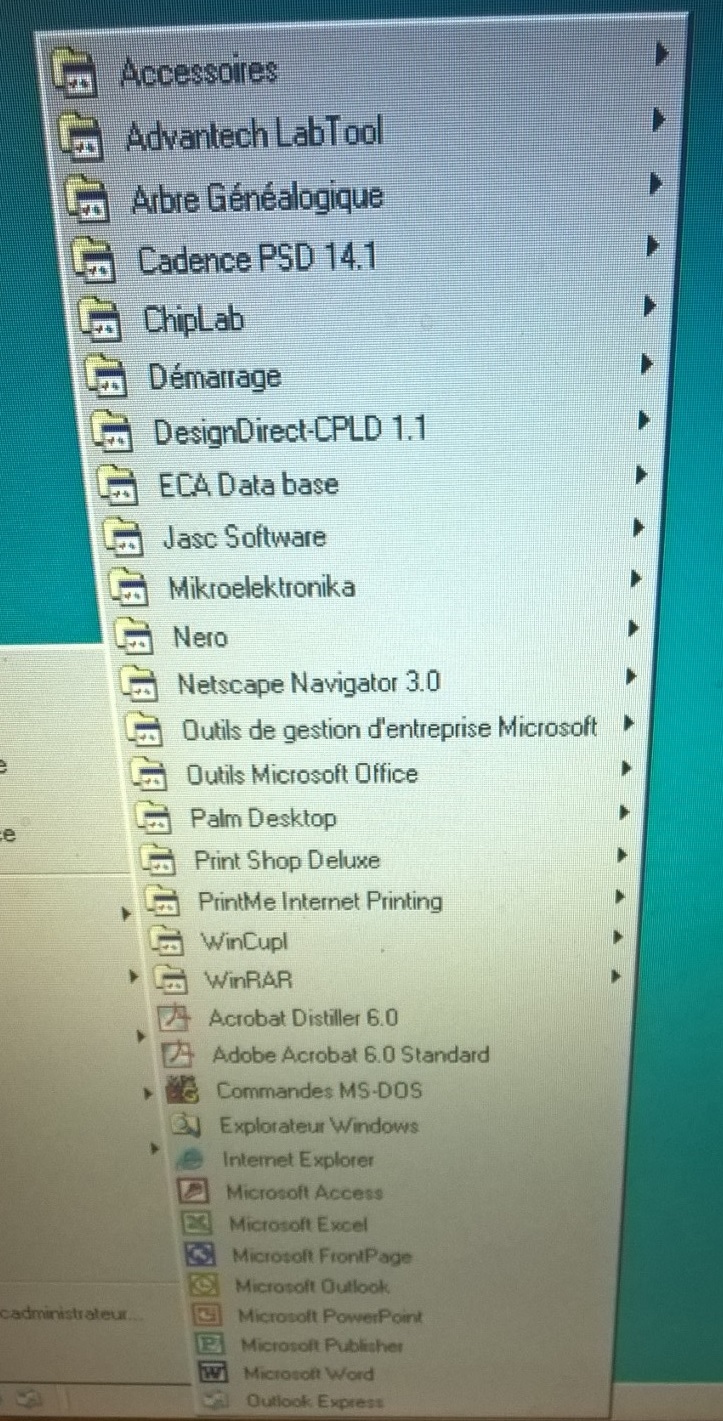Select the Explorateur Windows label

pos(319,1126)
